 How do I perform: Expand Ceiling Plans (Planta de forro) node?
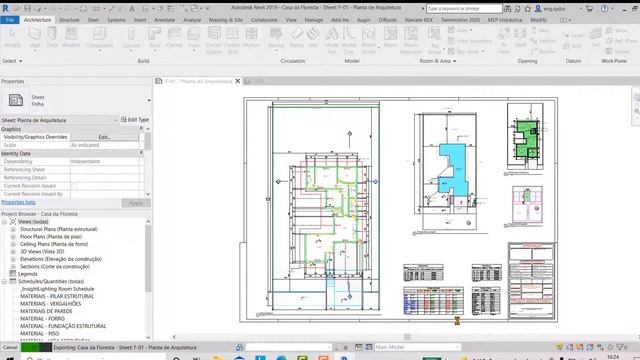(13, 244)
